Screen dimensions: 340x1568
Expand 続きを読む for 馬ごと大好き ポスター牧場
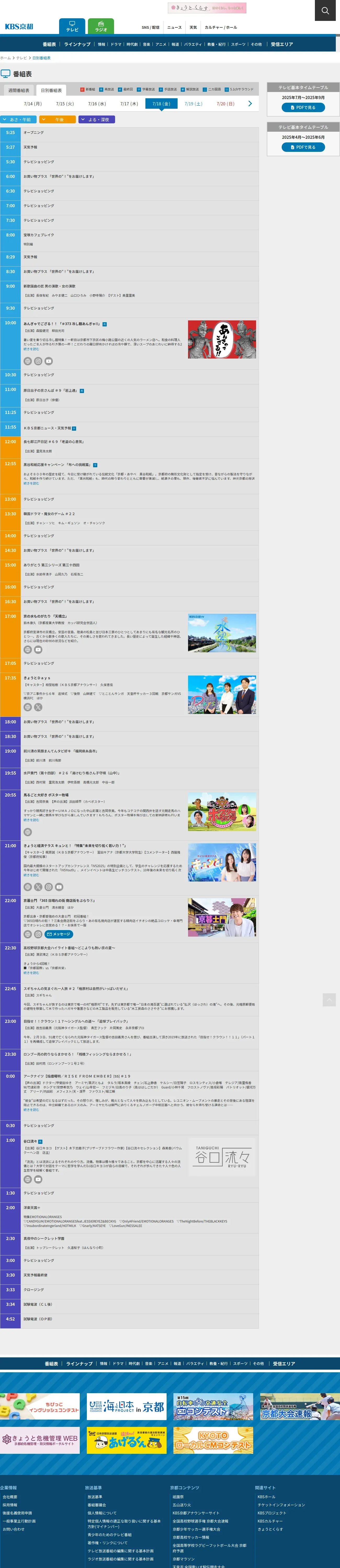click(31, 820)
